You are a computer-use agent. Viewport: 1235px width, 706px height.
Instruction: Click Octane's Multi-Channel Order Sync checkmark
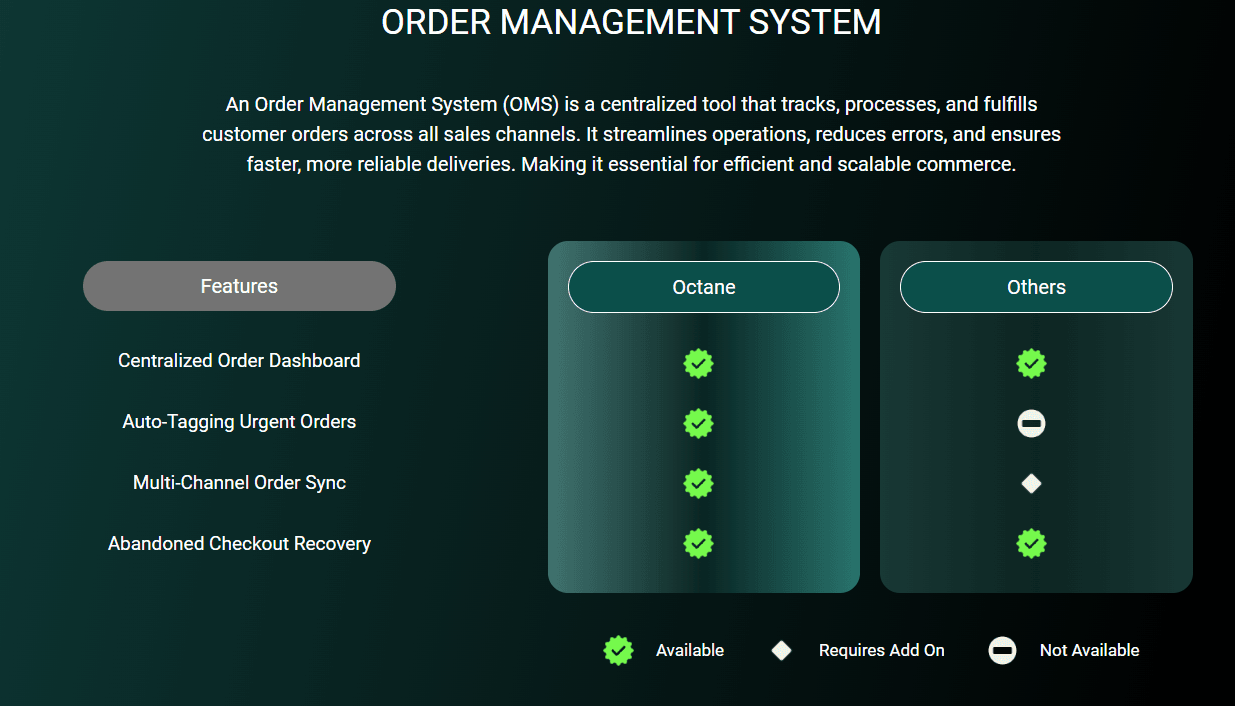pyautogui.click(x=698, y=484)
